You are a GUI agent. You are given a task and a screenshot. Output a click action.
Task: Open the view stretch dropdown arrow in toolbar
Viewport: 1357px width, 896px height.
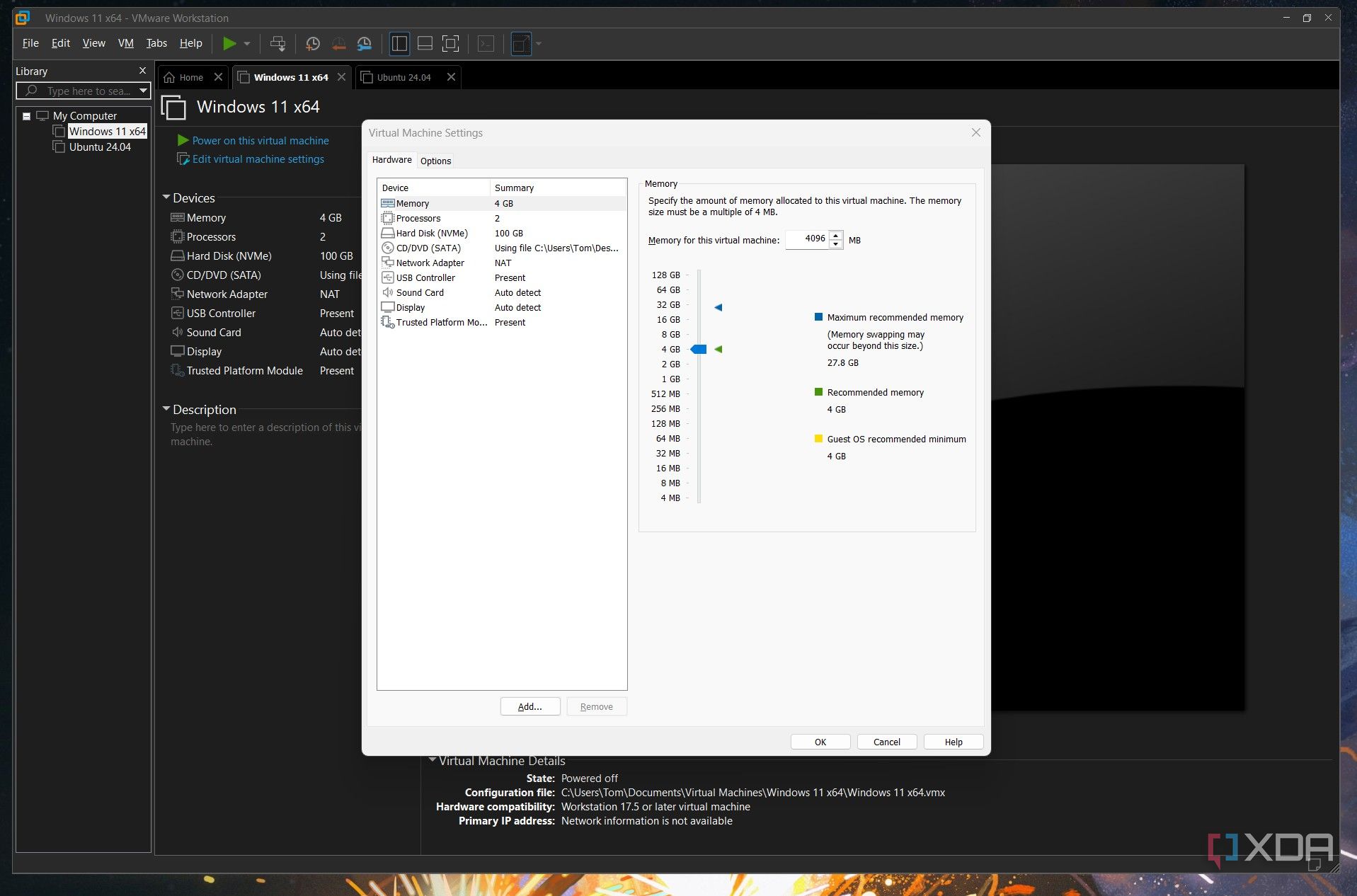pos(539,44)
